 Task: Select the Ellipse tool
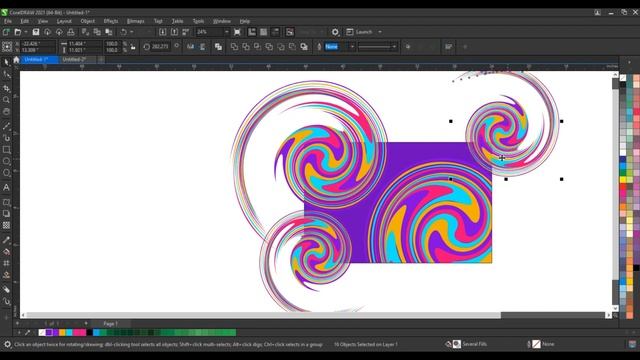coord(6,162)
